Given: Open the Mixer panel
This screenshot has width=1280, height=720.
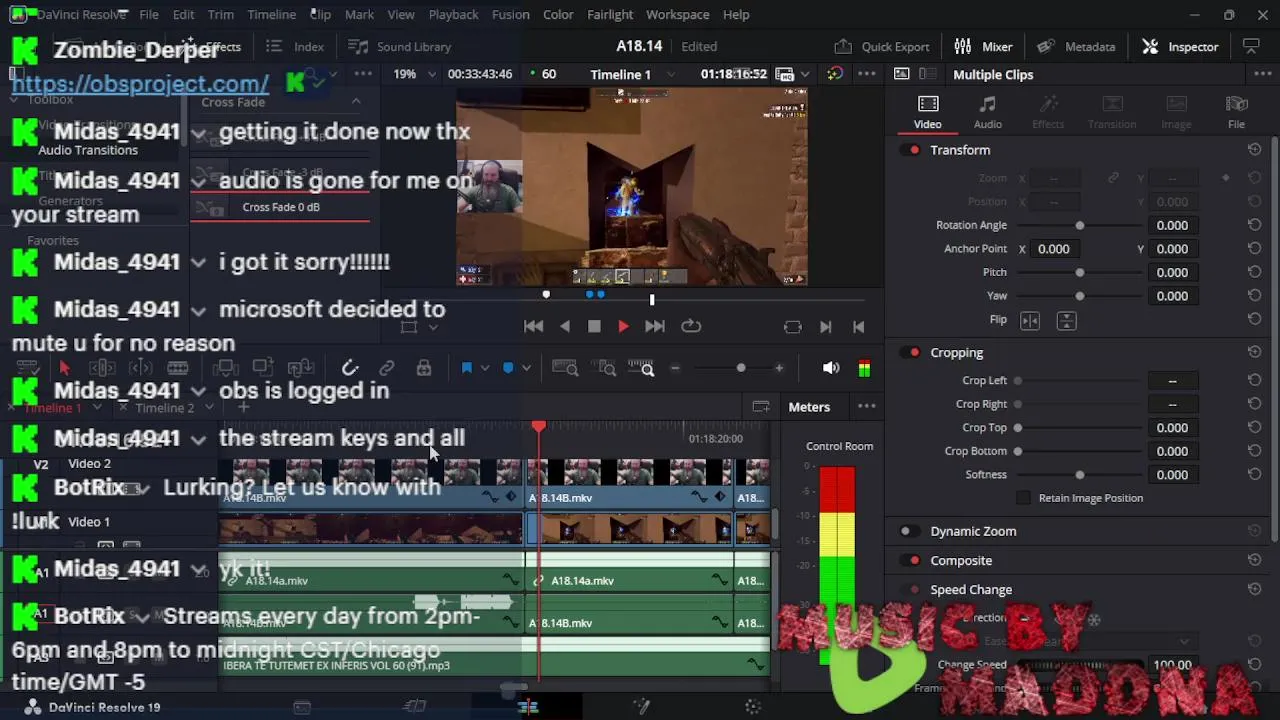Looking at the screenshot, I should pyautogui.click(x=983, y=47).
